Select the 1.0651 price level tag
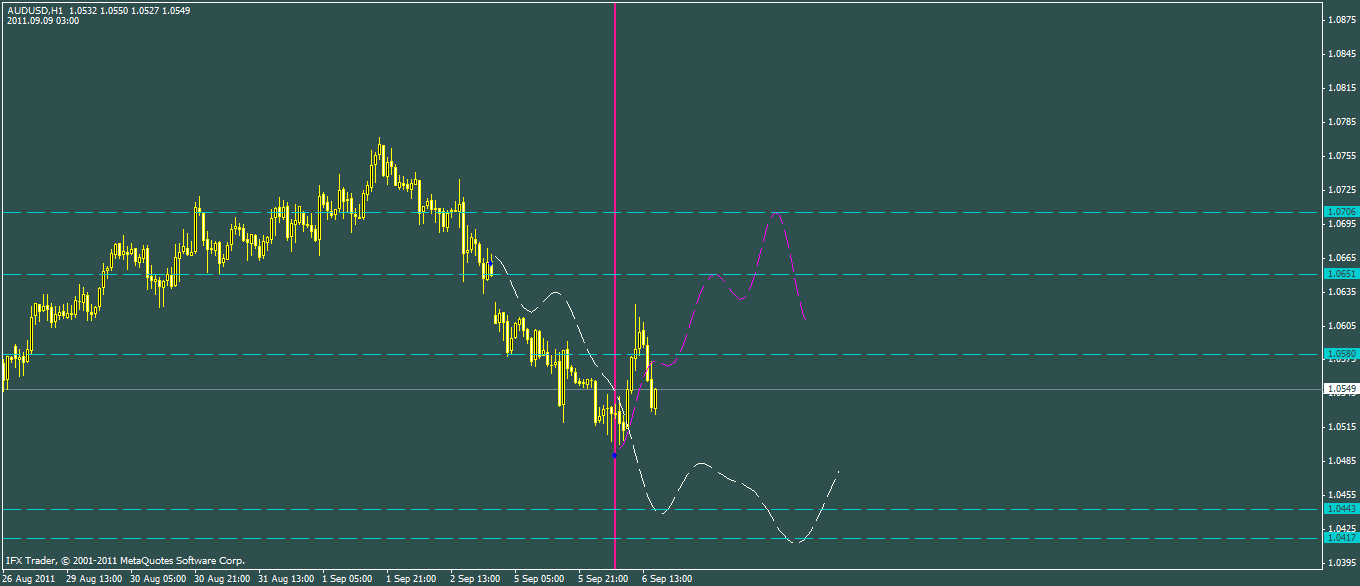 [x=1341, y=274]
